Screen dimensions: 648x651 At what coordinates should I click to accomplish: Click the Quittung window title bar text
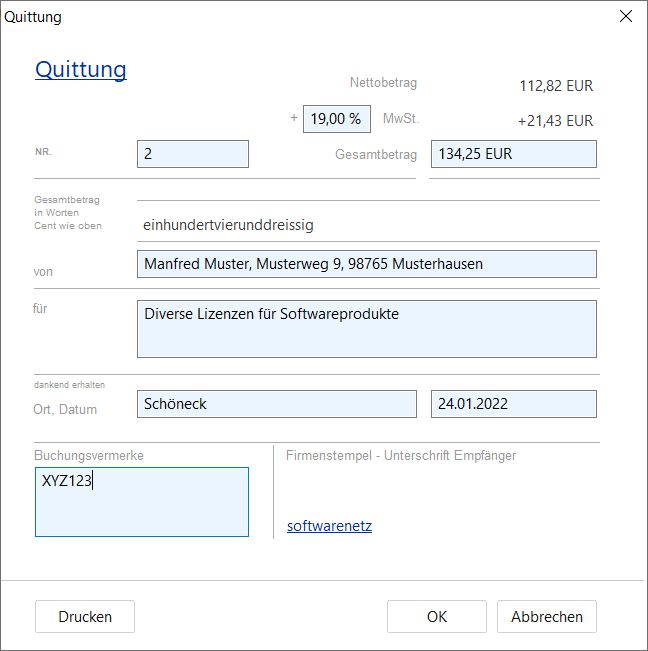coord(33,16)
